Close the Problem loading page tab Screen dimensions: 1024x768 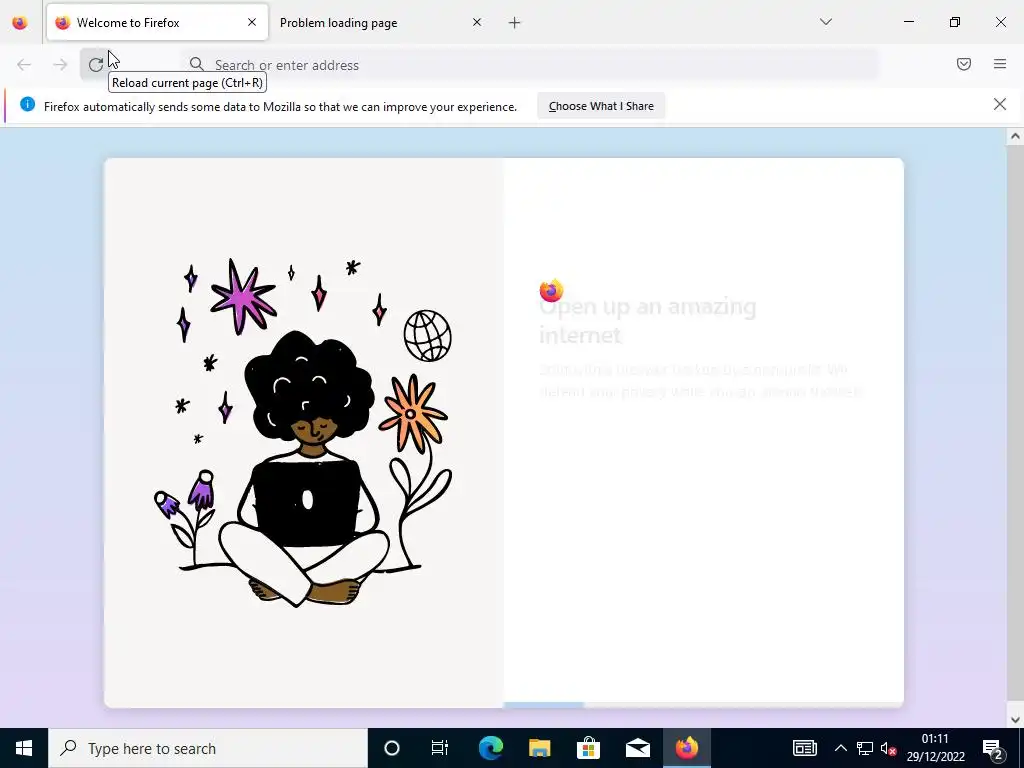pos(477,22)
